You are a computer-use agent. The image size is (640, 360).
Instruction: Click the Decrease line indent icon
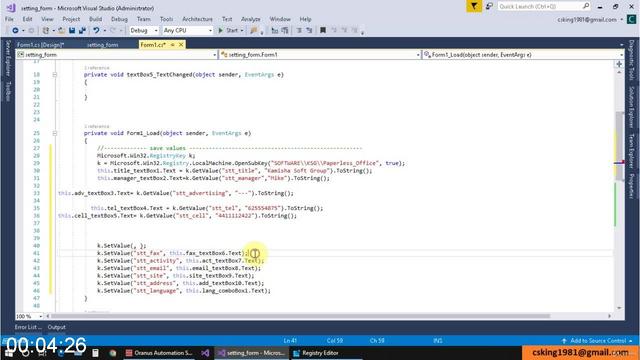point(299,31)
